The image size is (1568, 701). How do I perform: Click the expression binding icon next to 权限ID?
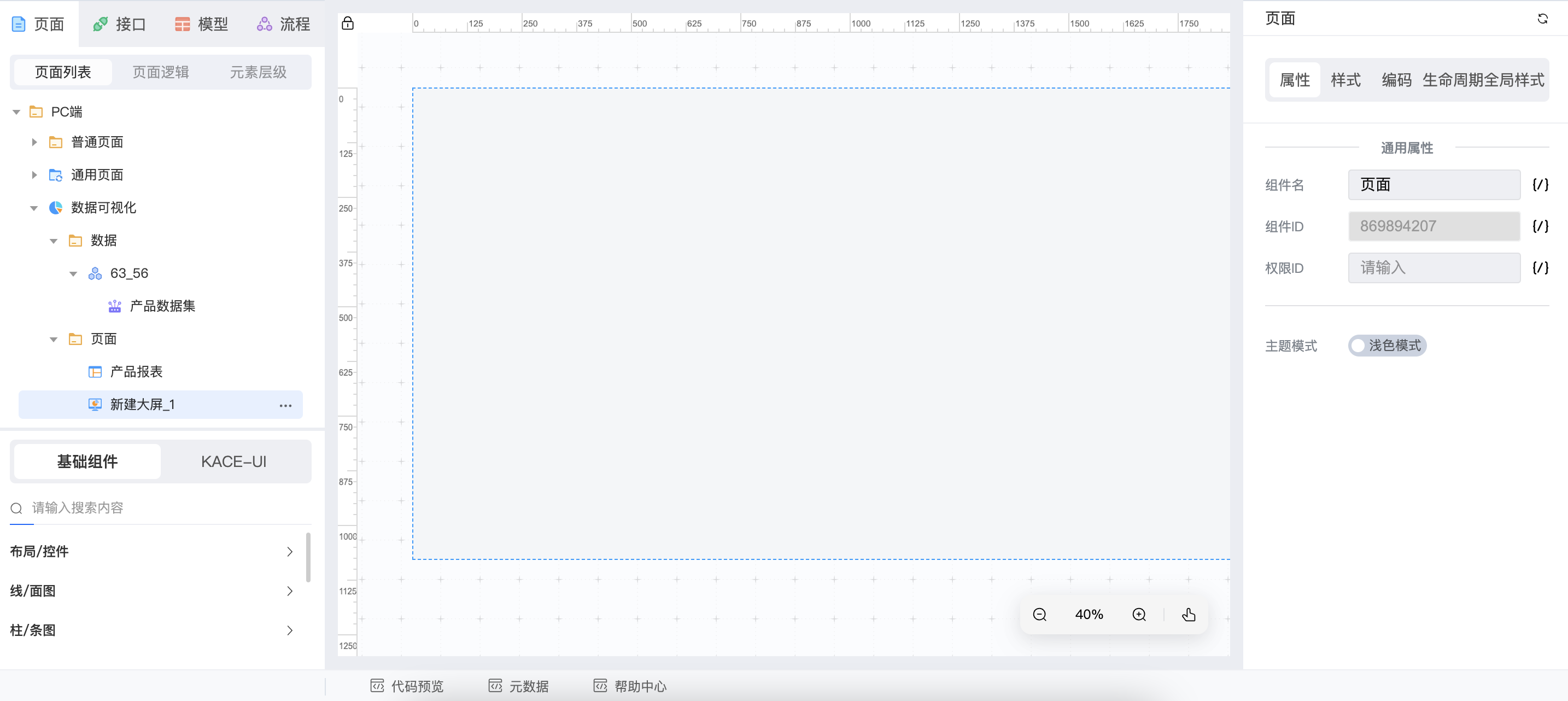[1541, 268]
